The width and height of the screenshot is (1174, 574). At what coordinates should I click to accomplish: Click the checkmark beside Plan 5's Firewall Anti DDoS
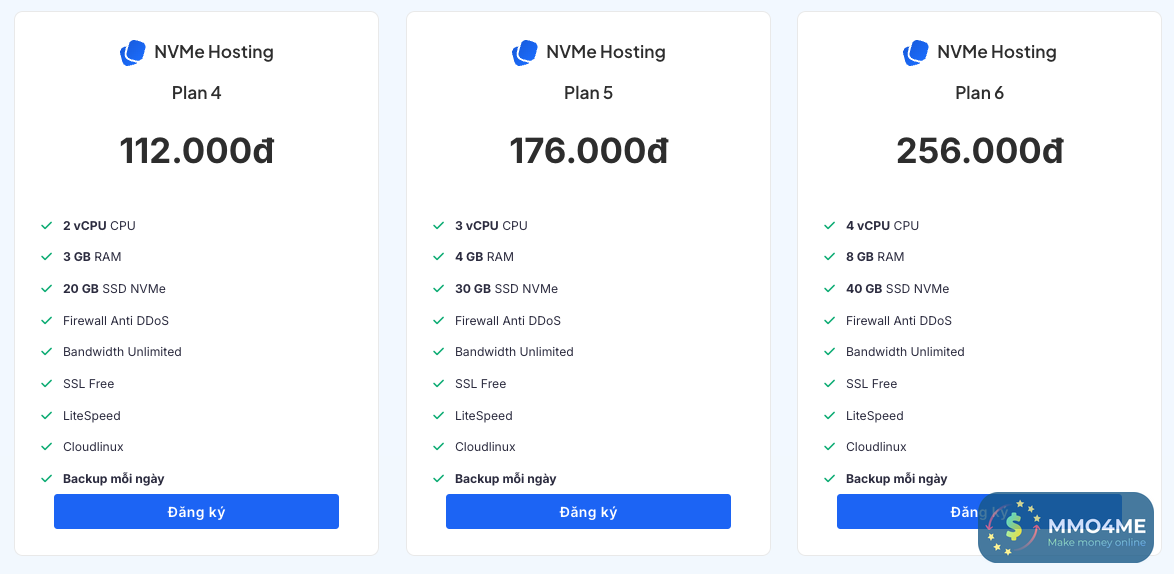pos(438,321)
